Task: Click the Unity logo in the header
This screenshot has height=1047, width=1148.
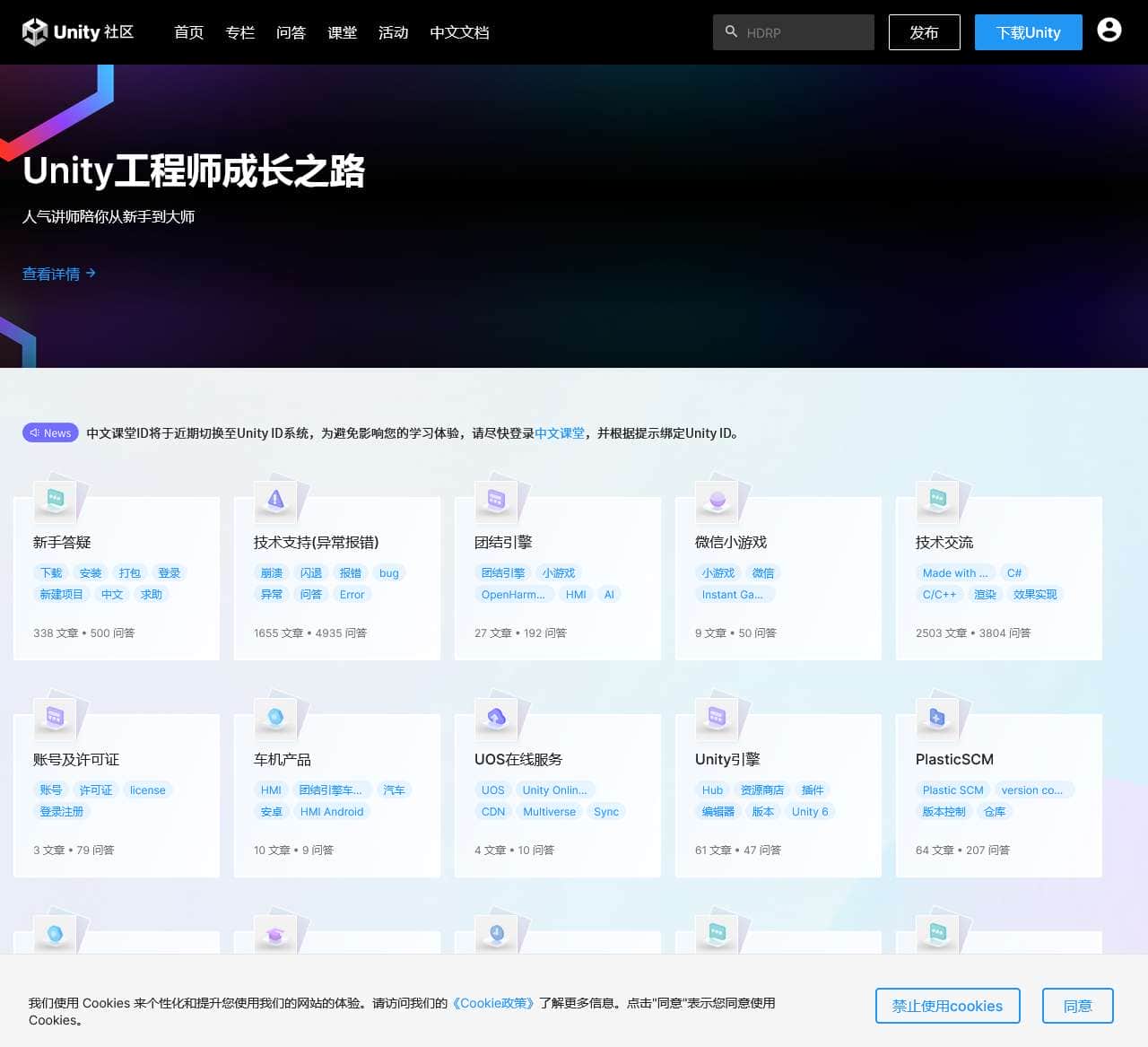Action: click(x=32, y=31)
